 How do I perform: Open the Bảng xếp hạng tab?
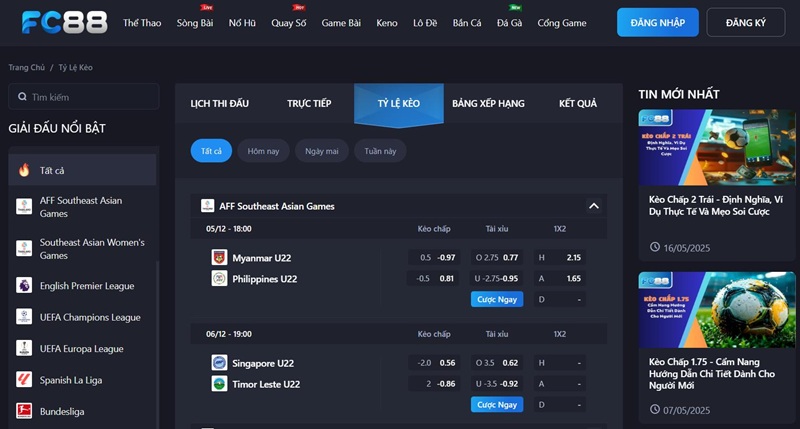[x=488, y=104]
